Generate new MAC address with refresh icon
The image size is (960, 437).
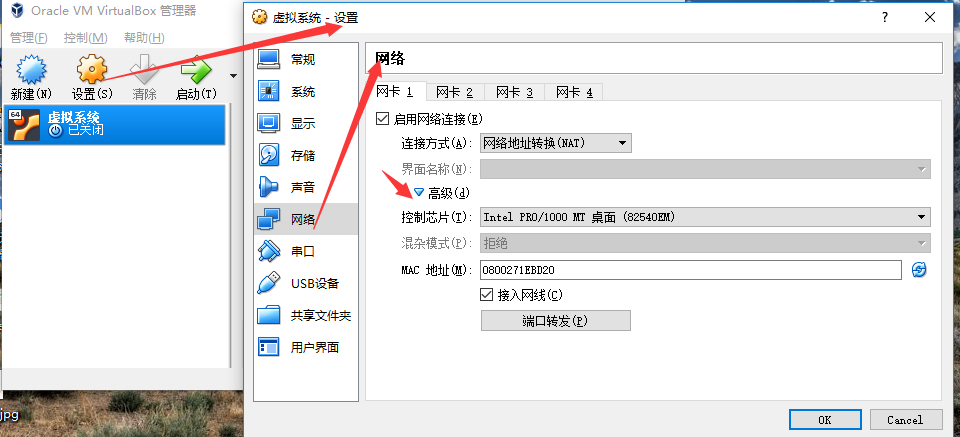click(x=918, y=269)
